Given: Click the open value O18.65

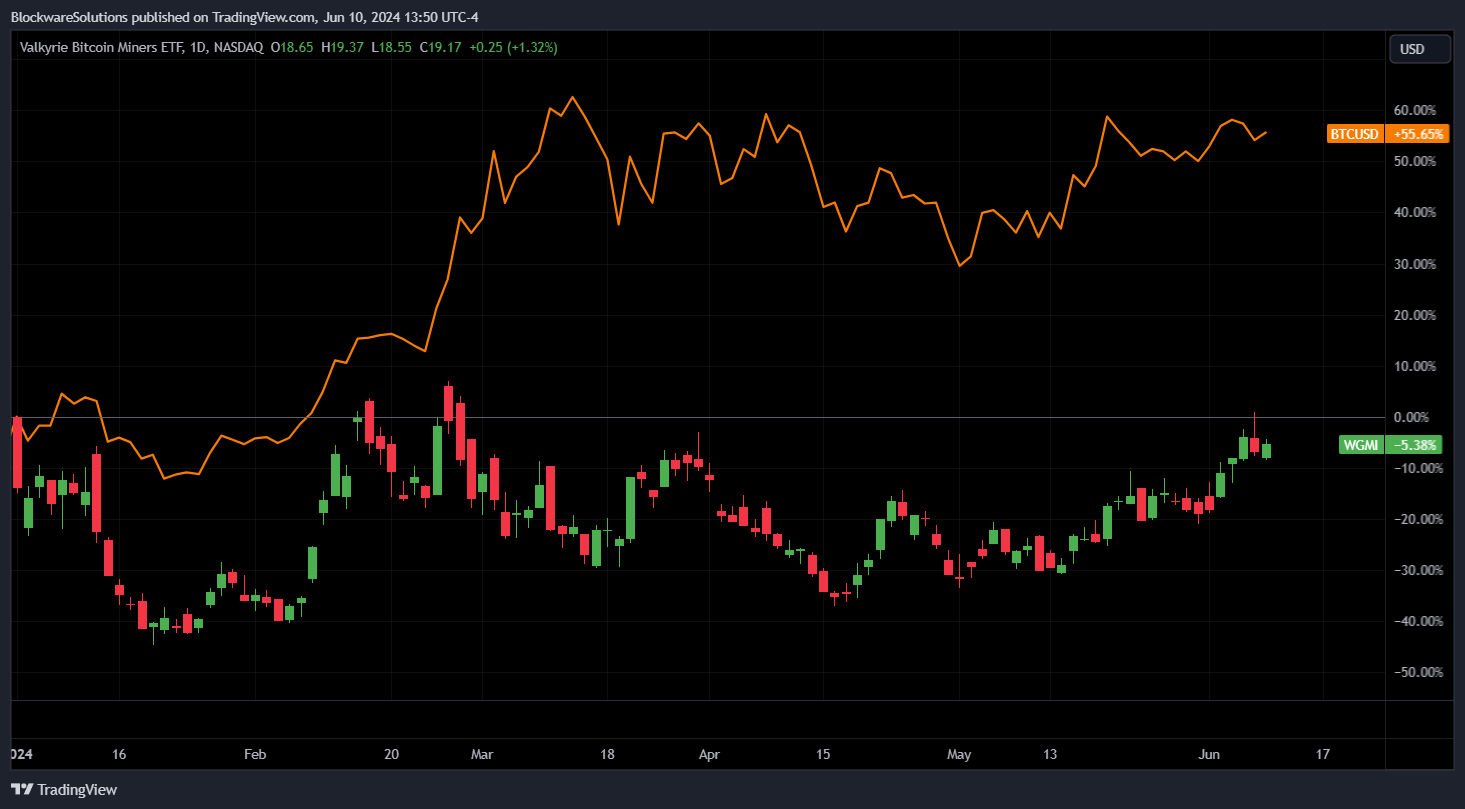Looking at the screenshot, I should click(x=293, y=47).
